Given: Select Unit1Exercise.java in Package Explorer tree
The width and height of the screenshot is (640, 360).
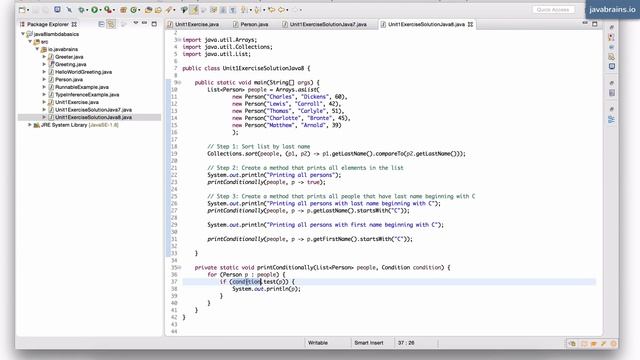Looking at the screenshot, I should coord(77,102).
